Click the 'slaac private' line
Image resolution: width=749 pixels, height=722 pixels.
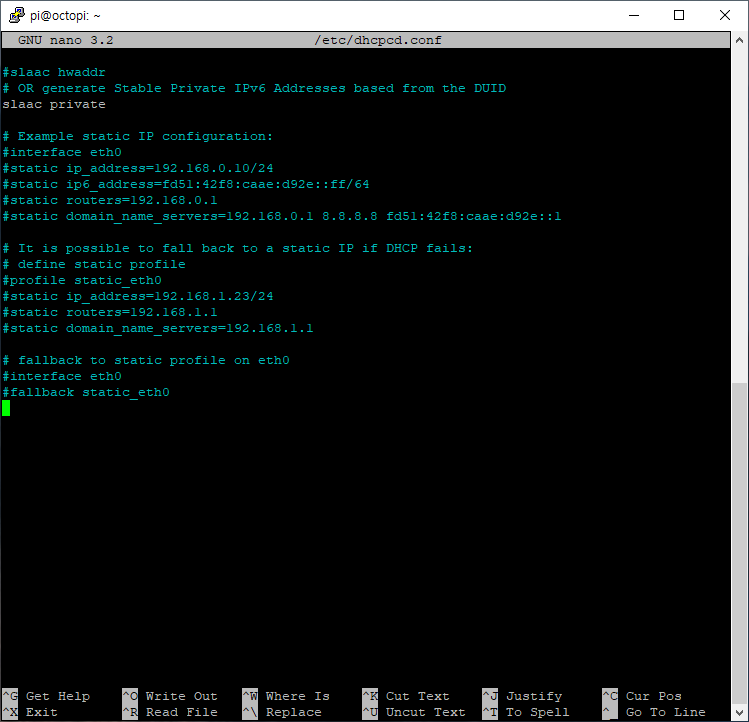tap(54, 104)
